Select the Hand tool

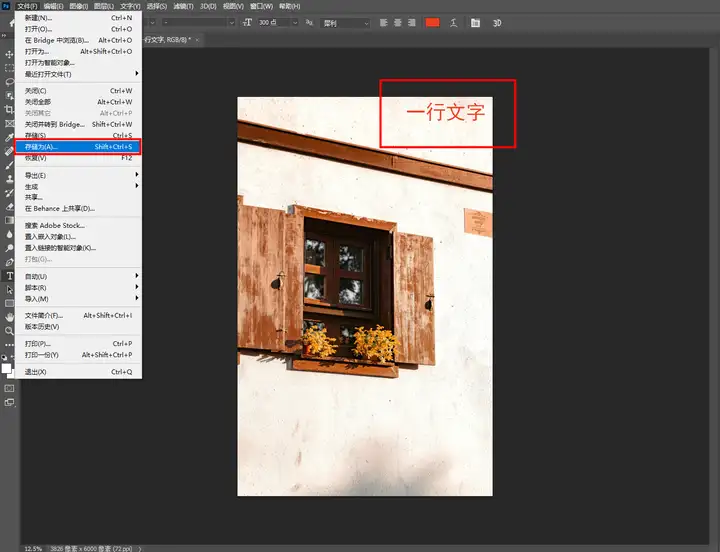click(x=9, y=317)
